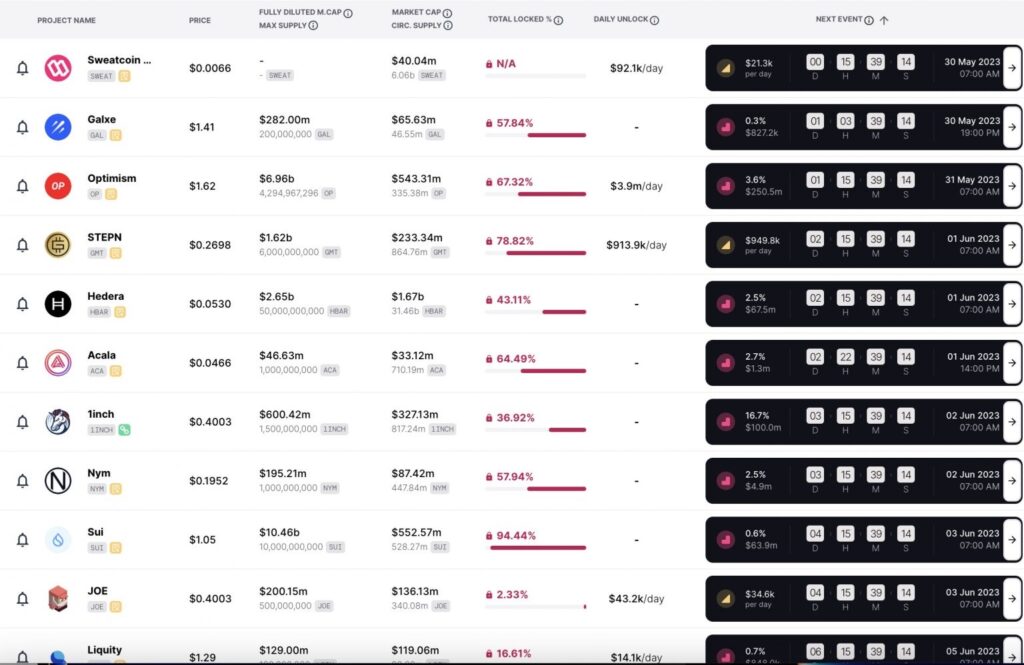The height and width of the screenshot is (665, 1024).
Task: Click the Price column header
Action: tap(200, 20)
